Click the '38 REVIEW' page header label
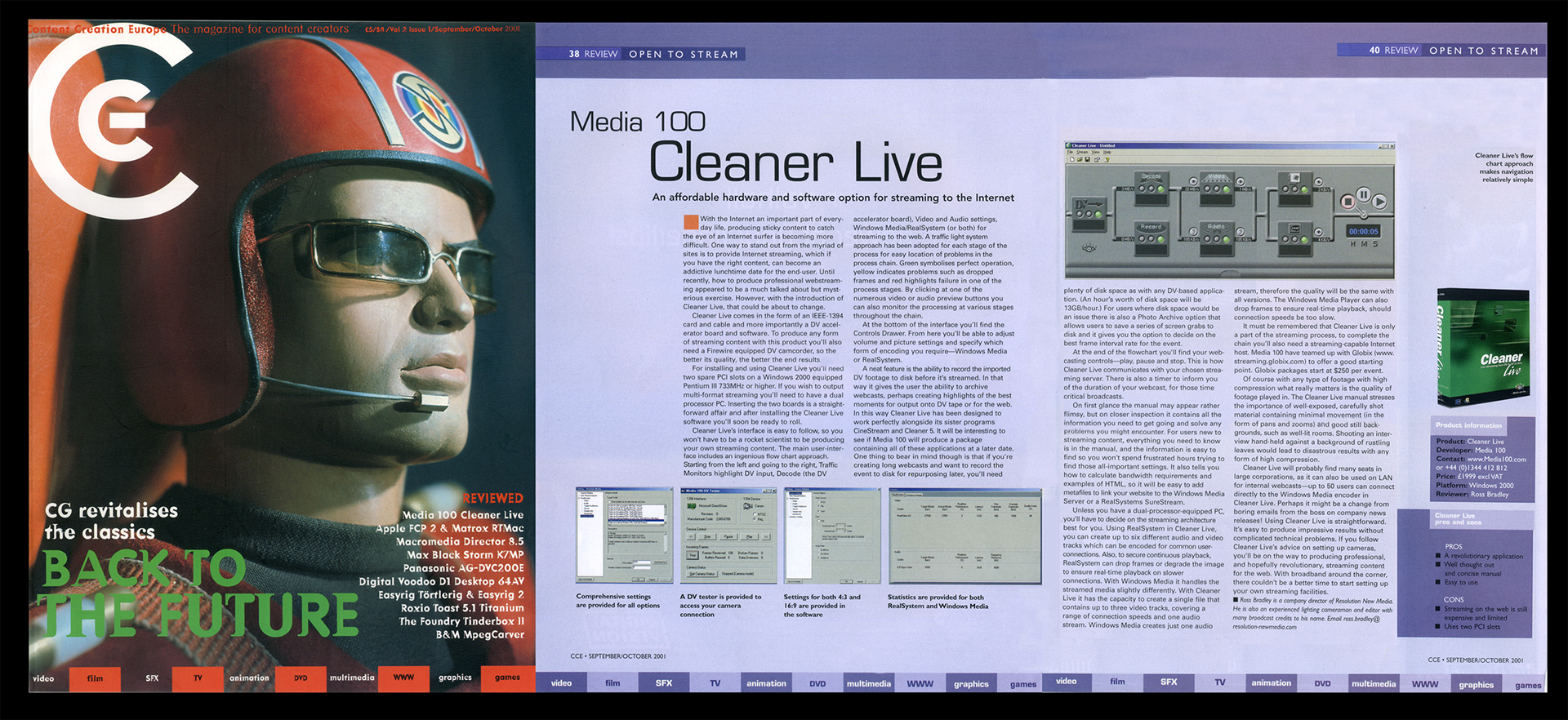The height and width of the screenshot is (720, 1568). point(593,54)
